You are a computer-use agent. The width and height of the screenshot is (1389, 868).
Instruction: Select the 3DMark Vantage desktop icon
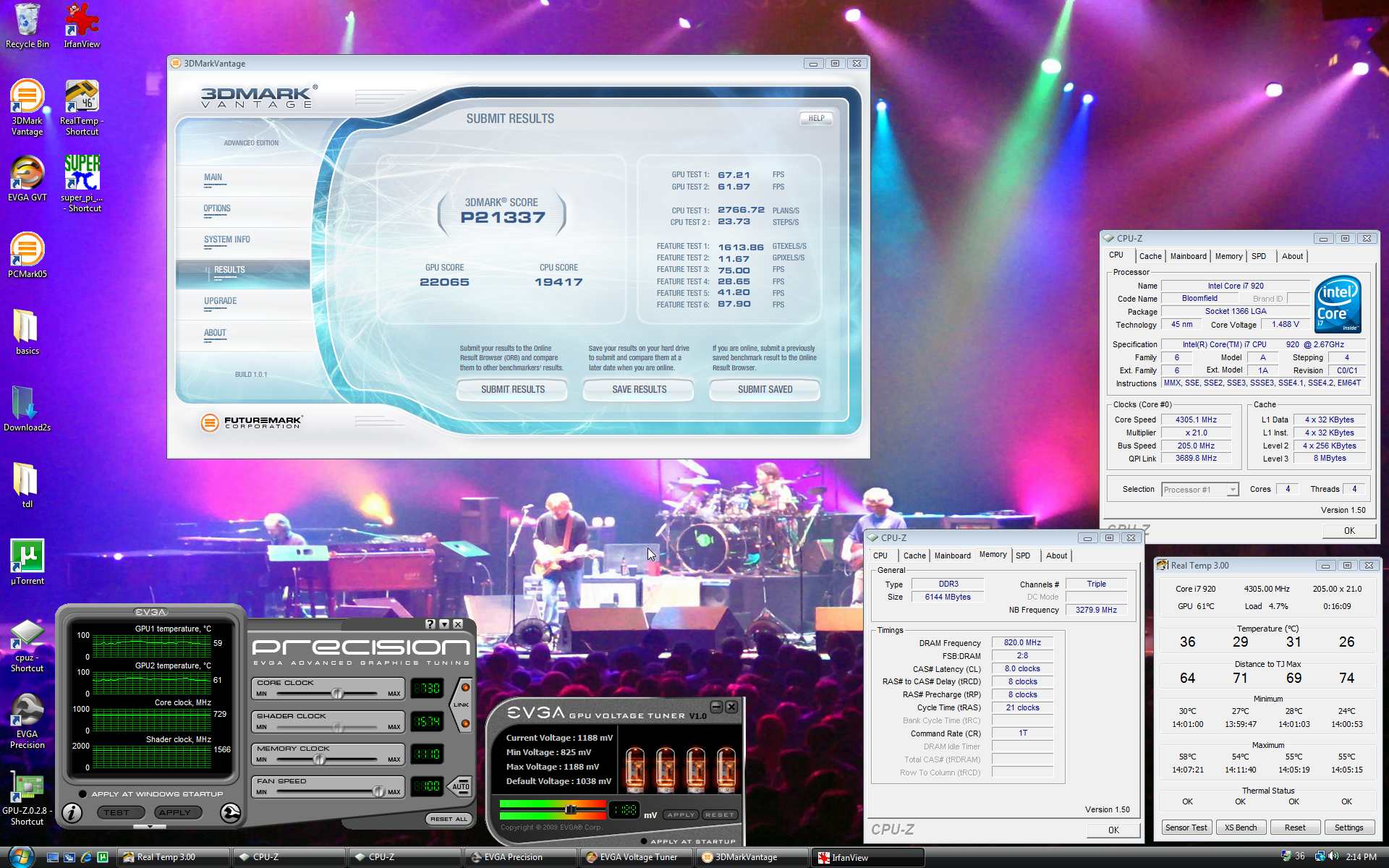tap(27, 108)
